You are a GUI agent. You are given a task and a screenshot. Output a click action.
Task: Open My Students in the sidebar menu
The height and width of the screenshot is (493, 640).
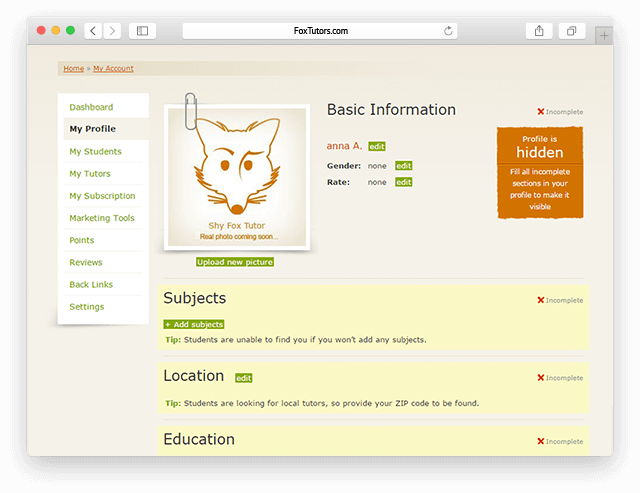coord(96,152)
